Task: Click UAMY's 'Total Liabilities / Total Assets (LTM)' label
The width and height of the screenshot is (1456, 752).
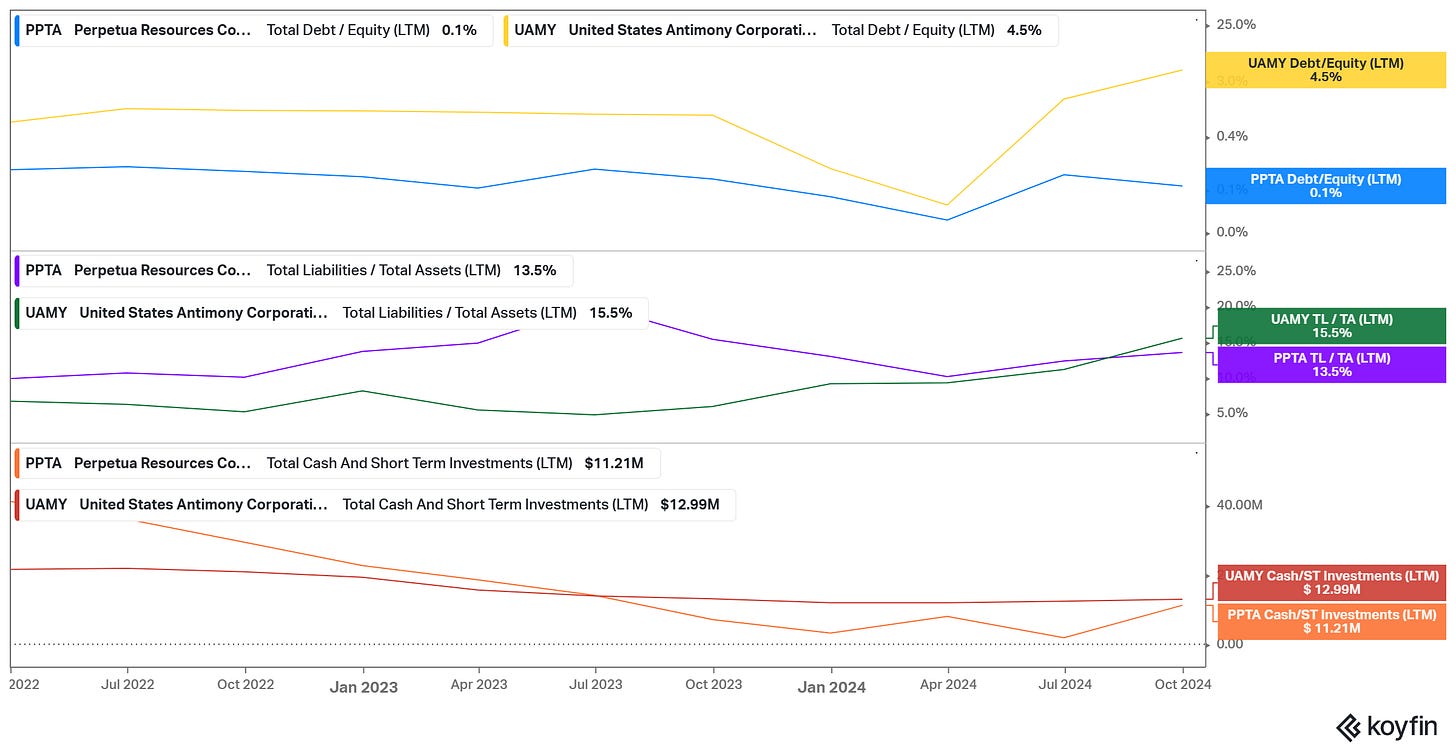Action: (460, 313)
